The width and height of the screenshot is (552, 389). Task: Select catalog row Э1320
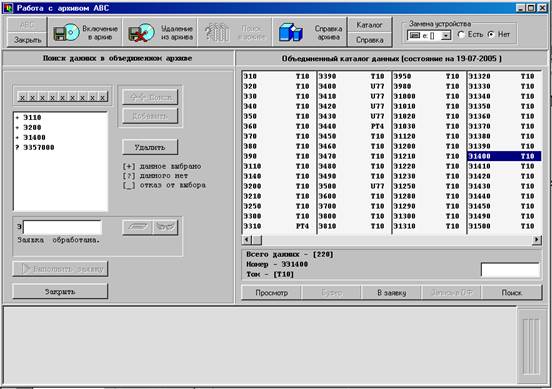[x=504, y=76]
